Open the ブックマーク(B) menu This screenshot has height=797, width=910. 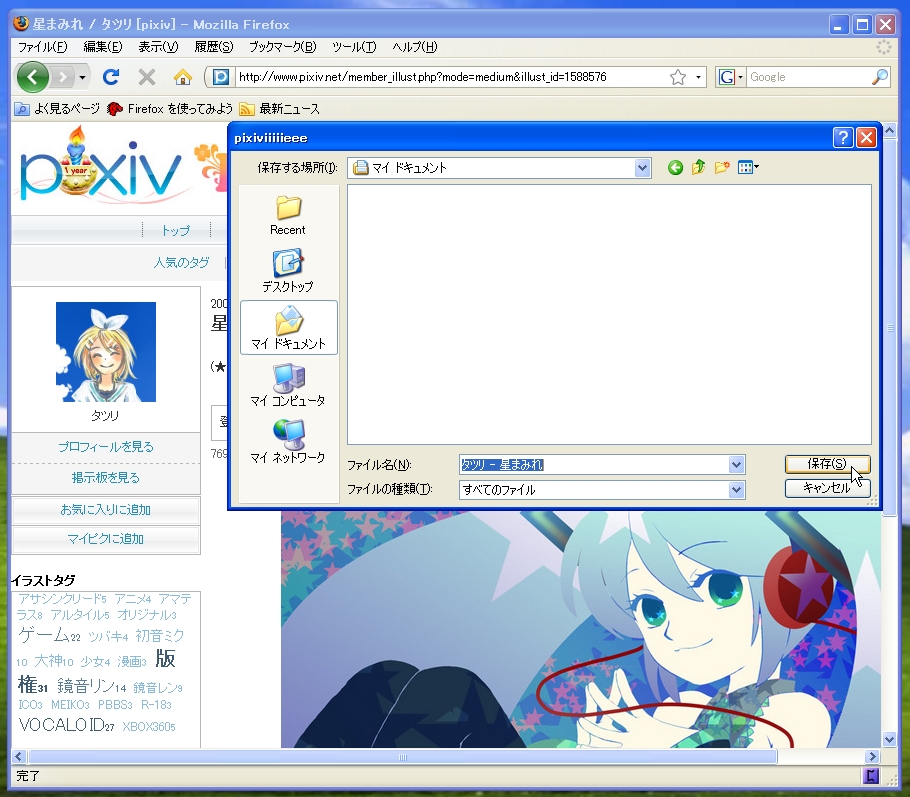[x=283, y=47]
